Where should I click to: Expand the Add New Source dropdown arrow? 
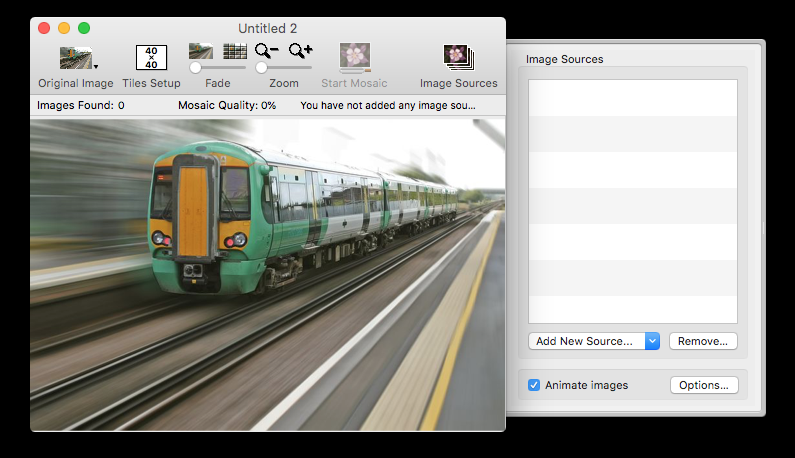coord(653,341)
